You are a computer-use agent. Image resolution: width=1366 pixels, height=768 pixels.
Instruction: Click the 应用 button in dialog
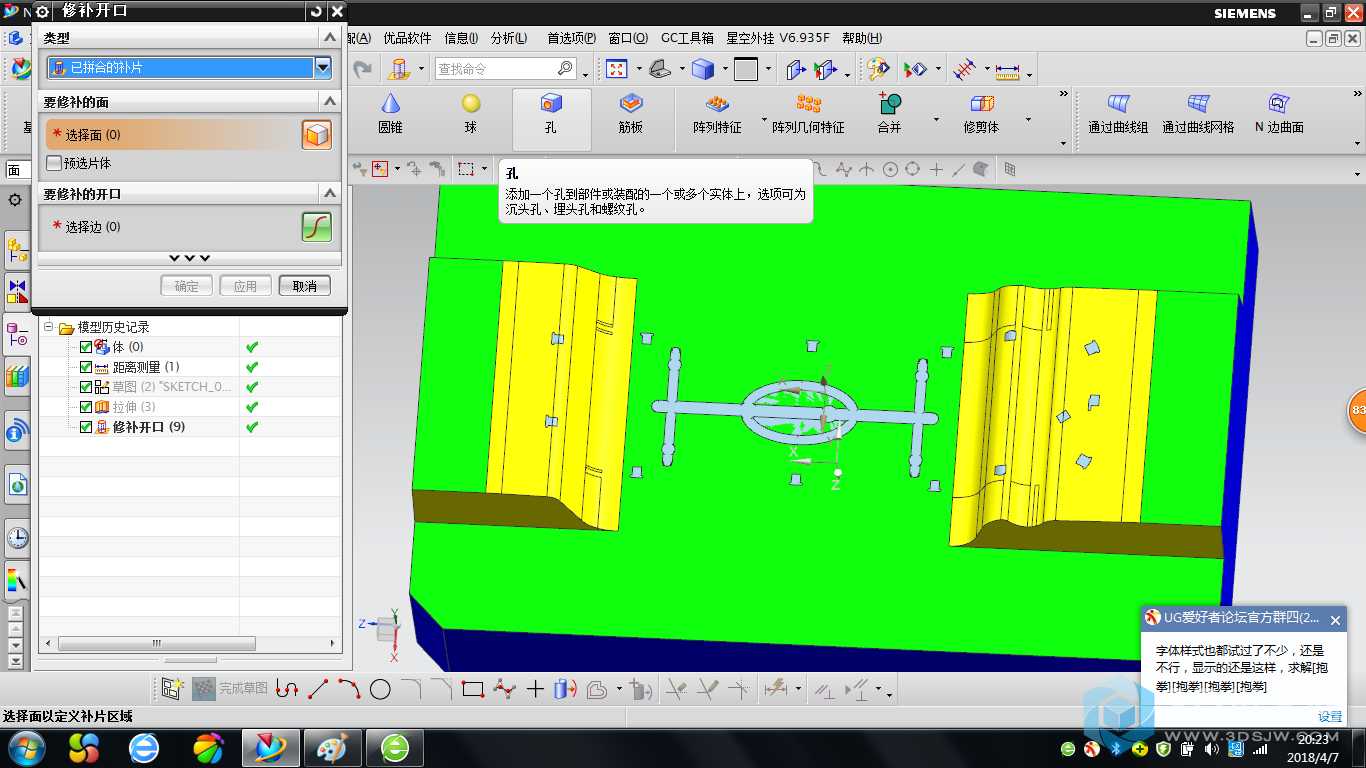pyautogui.click(x=246, y=286)
